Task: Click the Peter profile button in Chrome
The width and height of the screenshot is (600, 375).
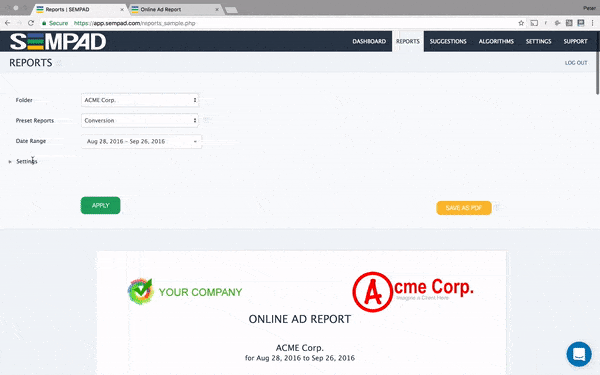Action: click(589, 8)
